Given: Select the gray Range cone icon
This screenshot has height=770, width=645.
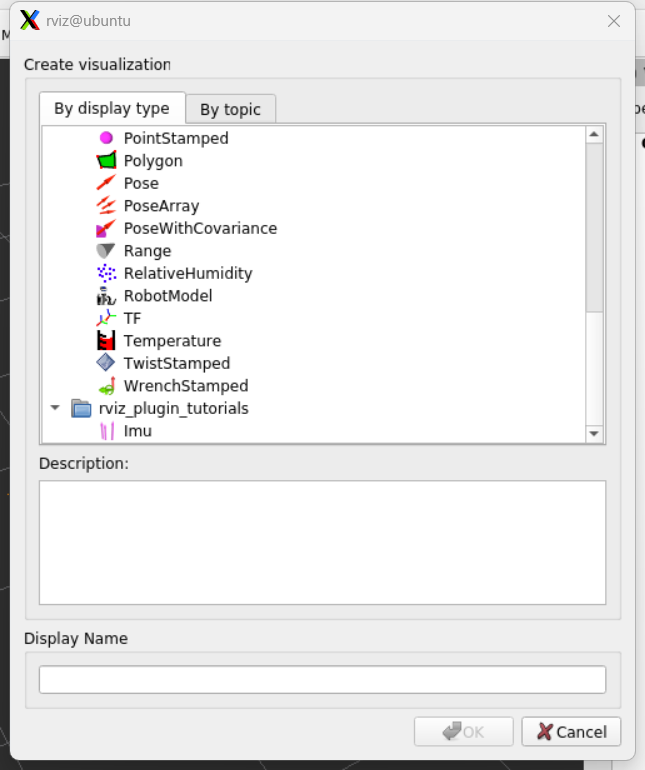Looking at the screenshot, I should [106, 251].
